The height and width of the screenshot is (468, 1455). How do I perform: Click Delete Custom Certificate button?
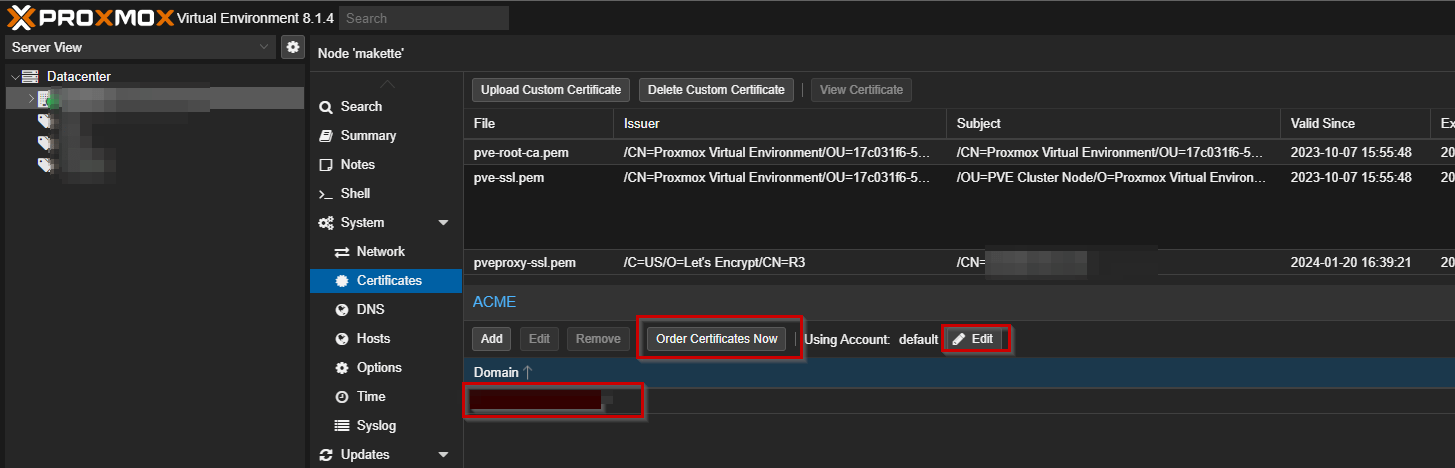point(716,90)
